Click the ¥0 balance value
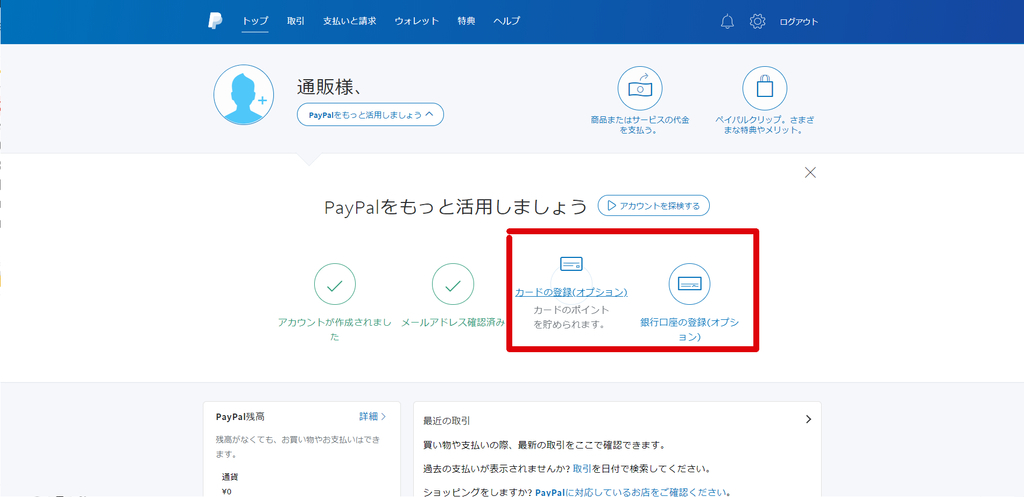 pos(227,492)
